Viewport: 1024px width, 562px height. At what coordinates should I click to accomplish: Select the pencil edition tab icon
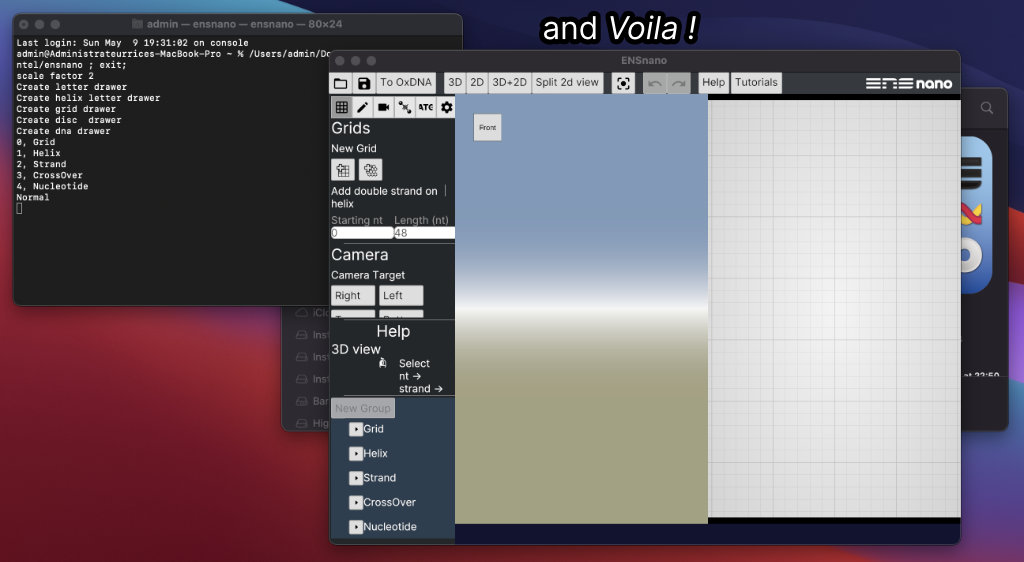click(362, 107)
